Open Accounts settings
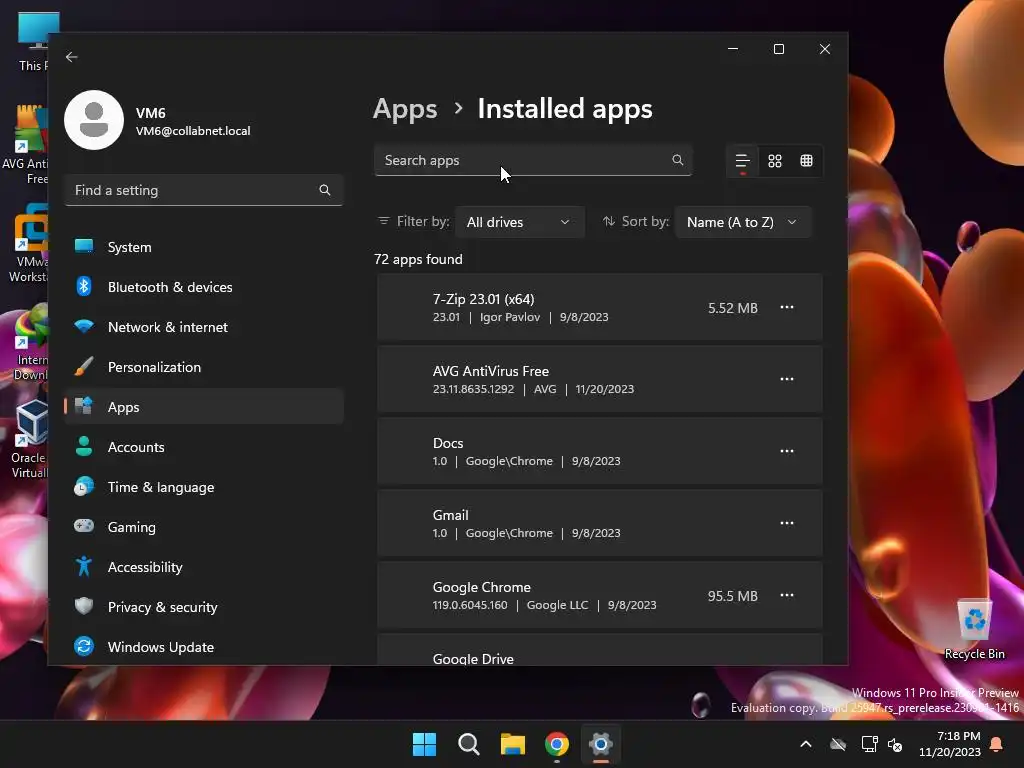 click(x=204, y=447)
